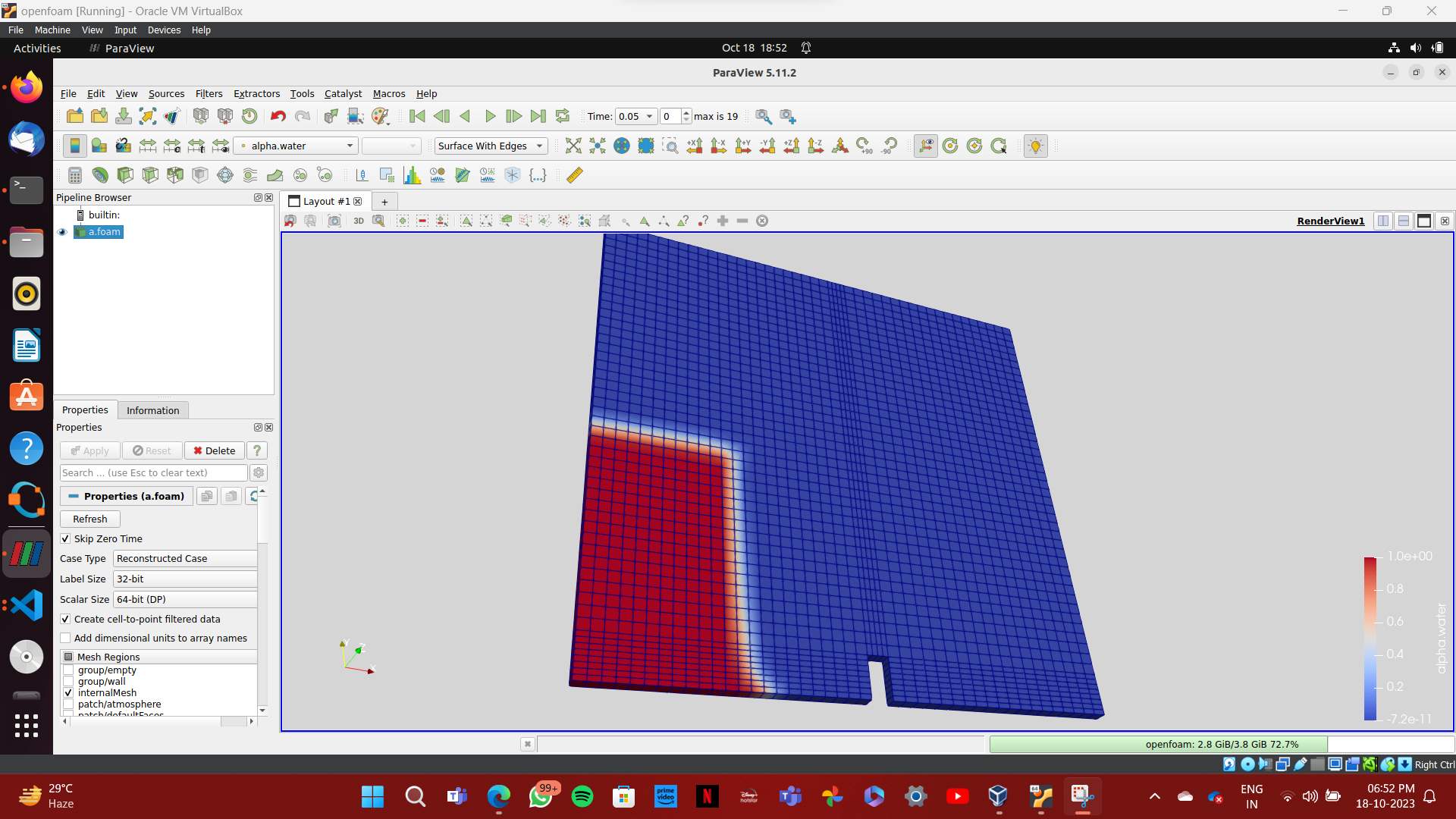The width and height of the screenshot is (1456, 819).
Task: Open the Case Type dropdown
Action: [184, 558]
